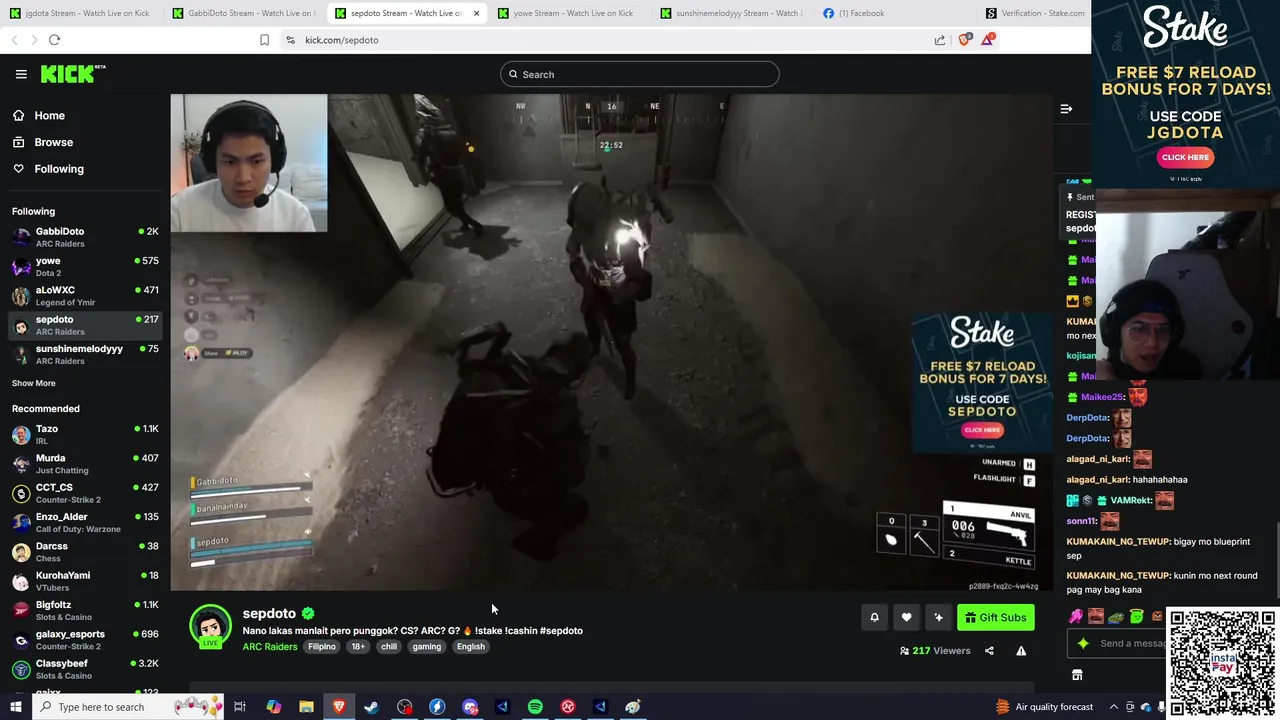Image resolution: width=1280 pixels, height=720 pixels.
Task: Click the sepdoto channel name
Action: coord(269,613)
